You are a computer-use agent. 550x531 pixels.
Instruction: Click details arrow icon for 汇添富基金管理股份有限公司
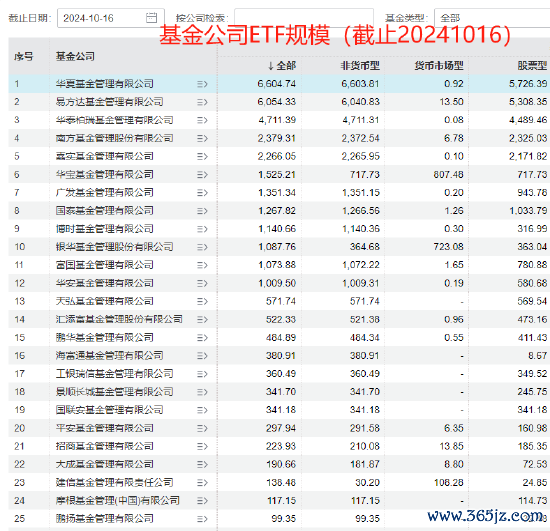202,320
